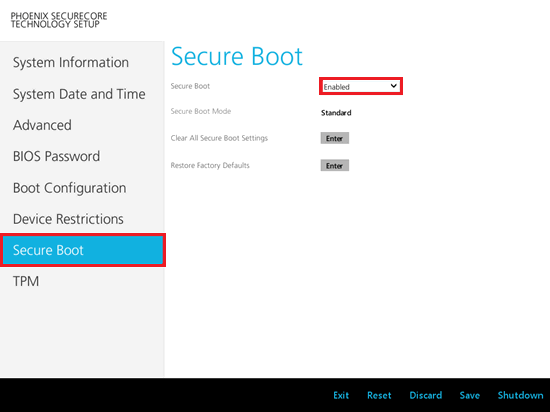Expand the Secure Boot Enabled dropdown
Screen dimensions: 550x412
pyautogui.click(x=361, y=86)
